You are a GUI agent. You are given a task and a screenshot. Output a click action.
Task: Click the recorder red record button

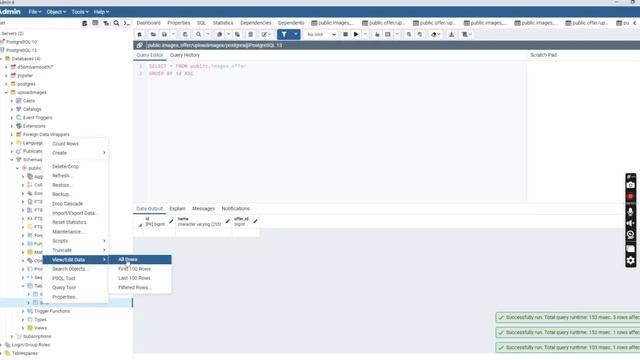631,196
